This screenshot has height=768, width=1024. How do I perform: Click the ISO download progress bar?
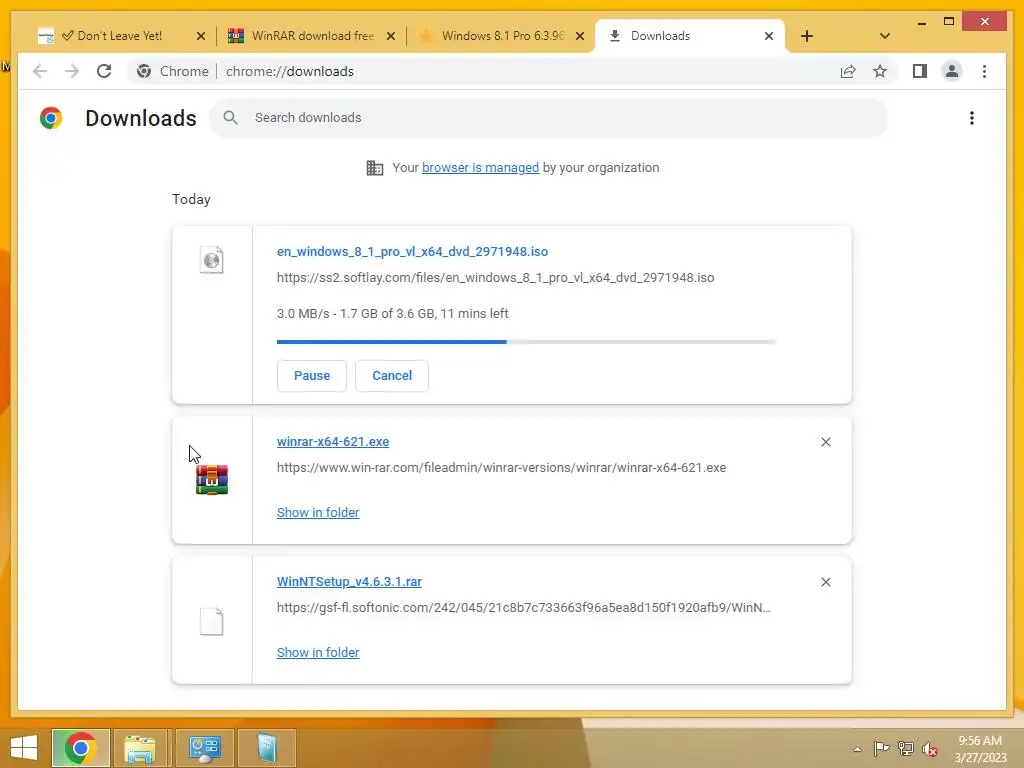(x=526, y=342)
